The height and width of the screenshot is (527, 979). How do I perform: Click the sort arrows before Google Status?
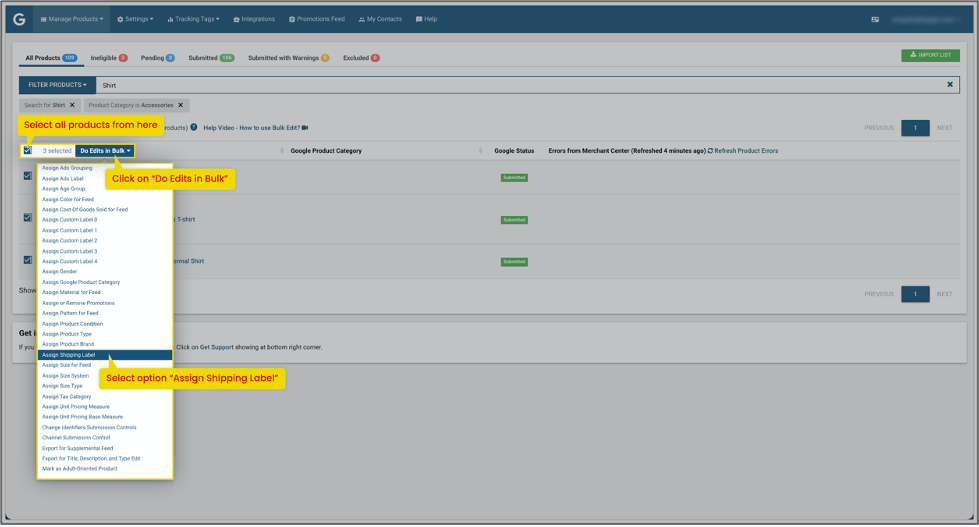click(480, 151)
